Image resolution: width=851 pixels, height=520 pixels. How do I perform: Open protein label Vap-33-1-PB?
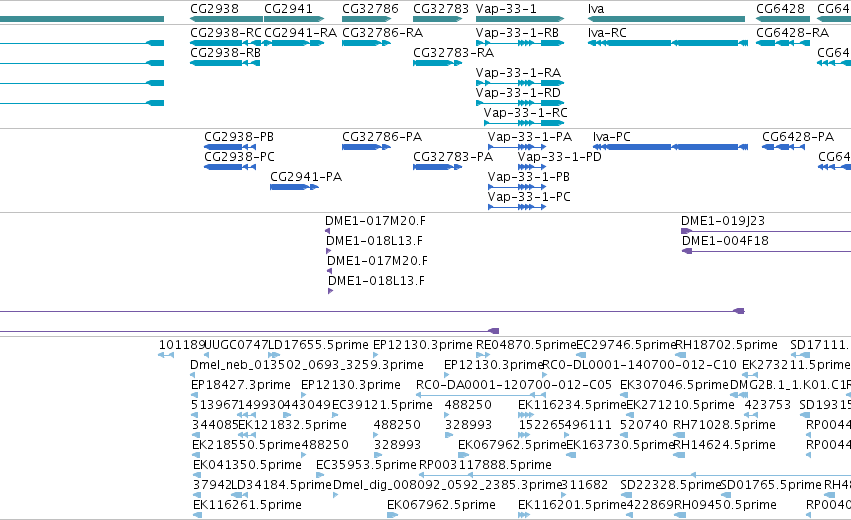pyautogui.click(x=529, y=177)
